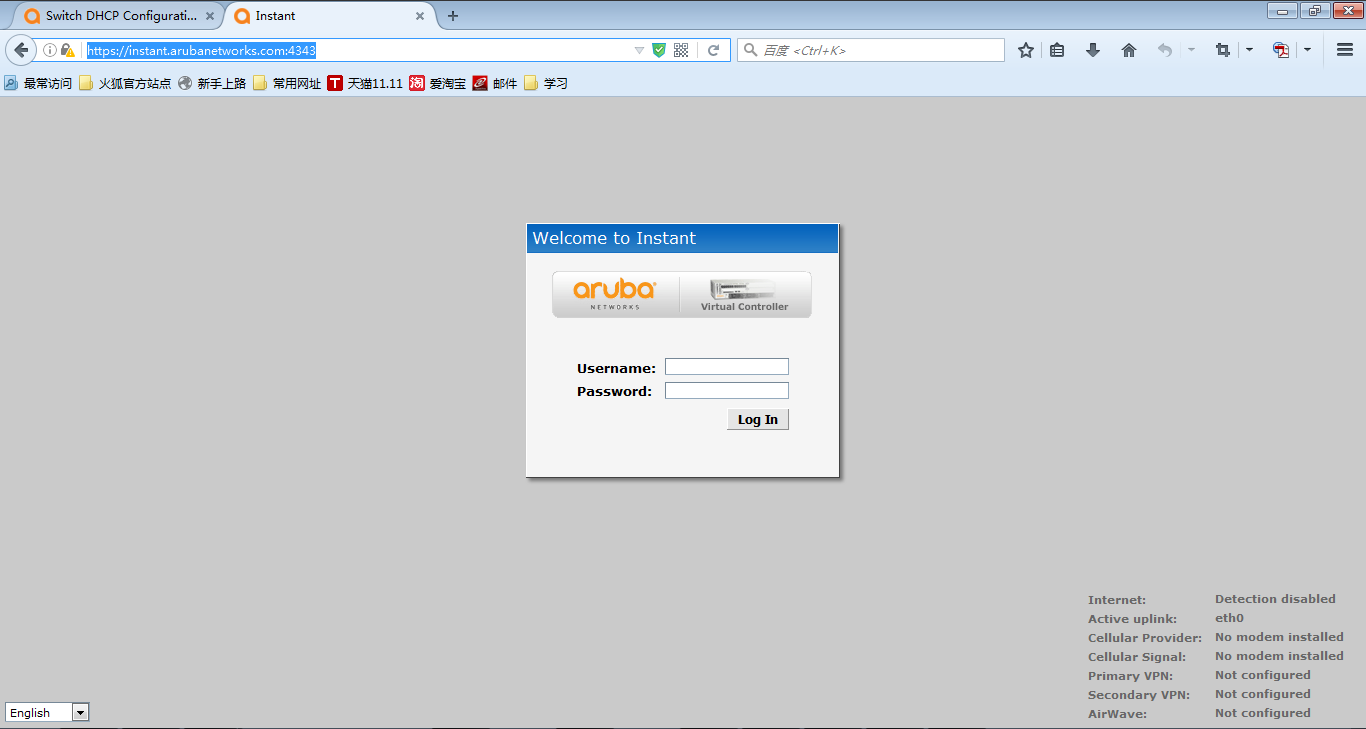Click the search magnifier icon
Viewport: 1366px width, 729px height.
point(750,50)
